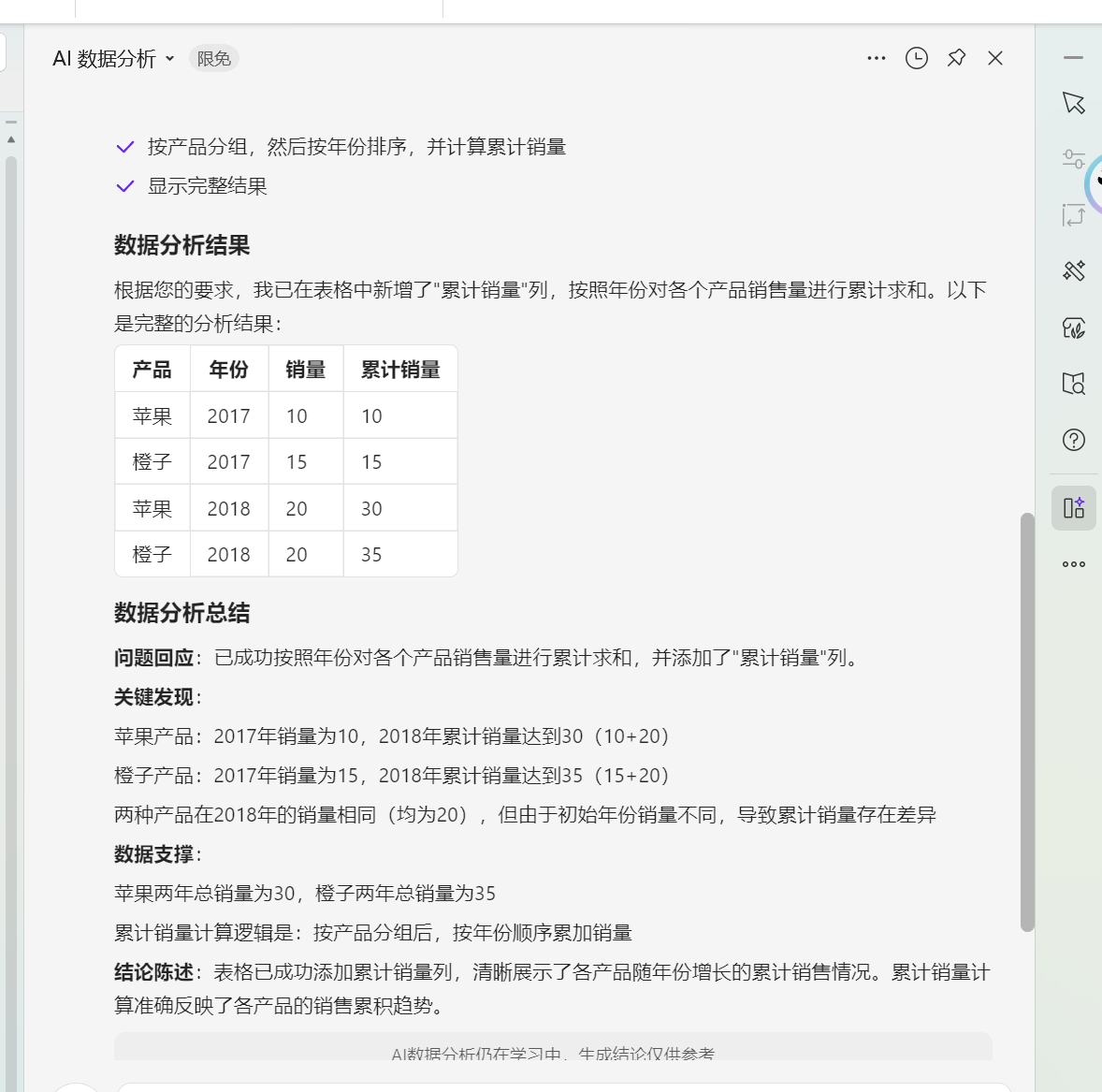Click the 产品 column header
This screenshot has height=1092, width=1102.
(x=152, y=370)
